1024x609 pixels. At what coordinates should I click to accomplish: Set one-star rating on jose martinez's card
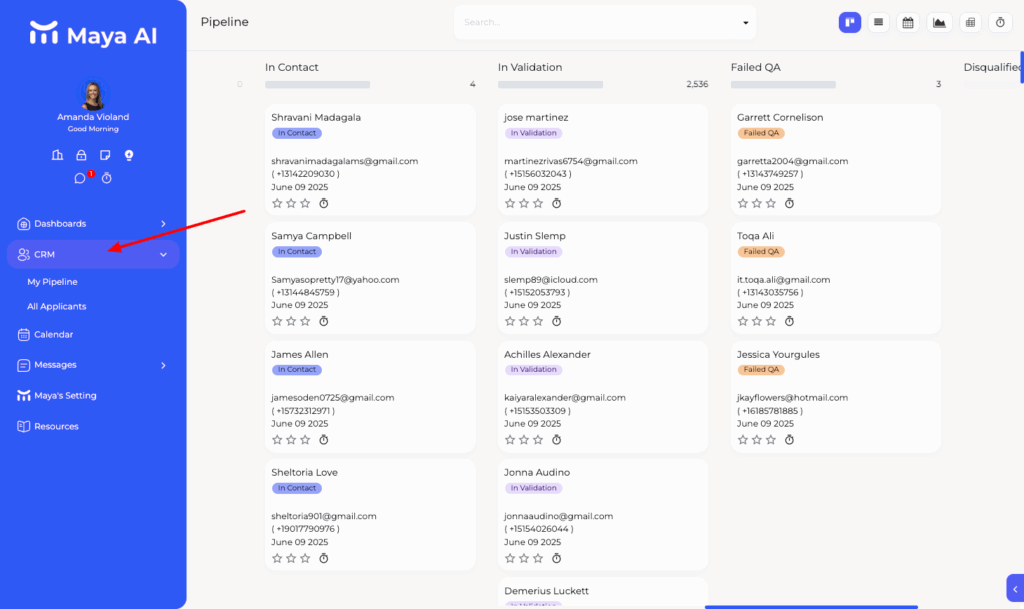pos(510,204)
